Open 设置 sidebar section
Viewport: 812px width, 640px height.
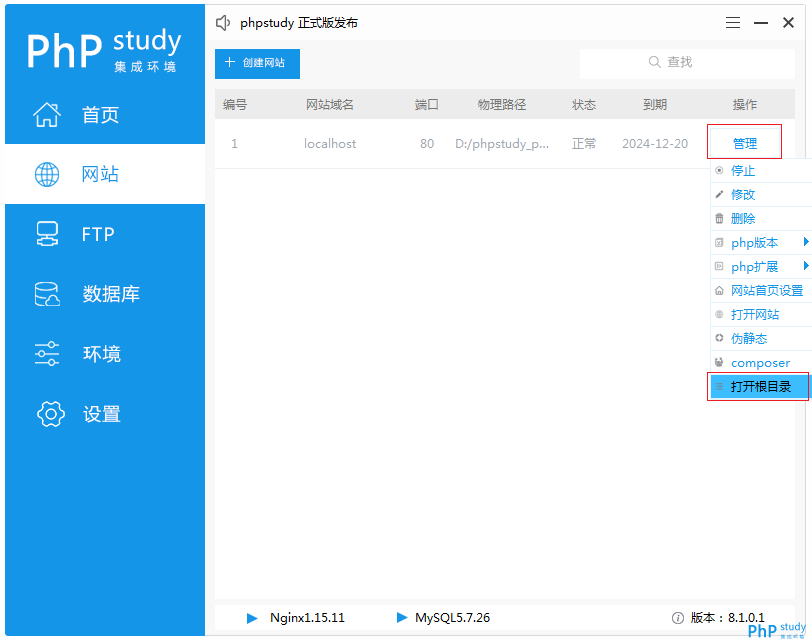coord(105,414)
